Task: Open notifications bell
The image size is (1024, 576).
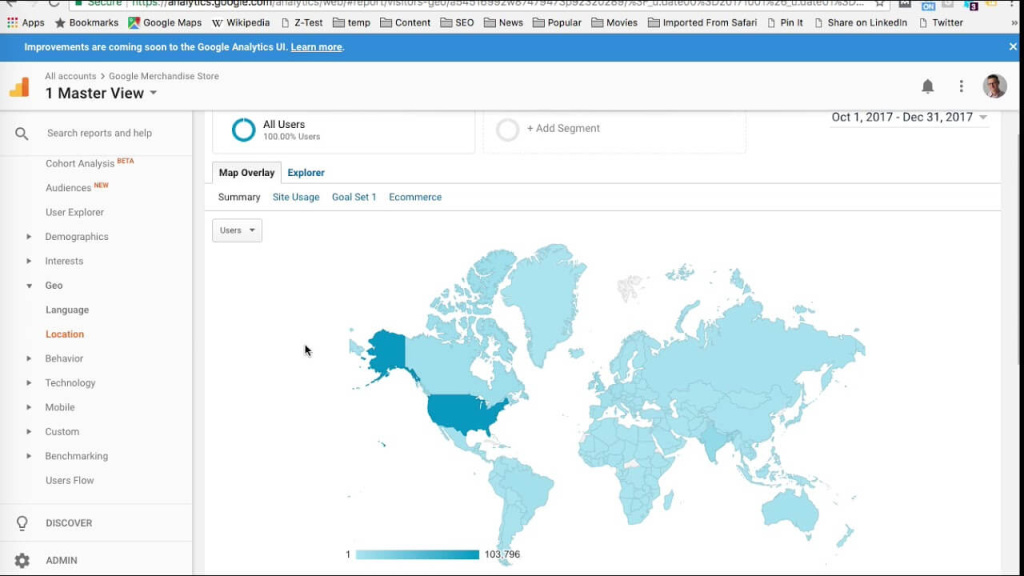Action: (927, 86)
